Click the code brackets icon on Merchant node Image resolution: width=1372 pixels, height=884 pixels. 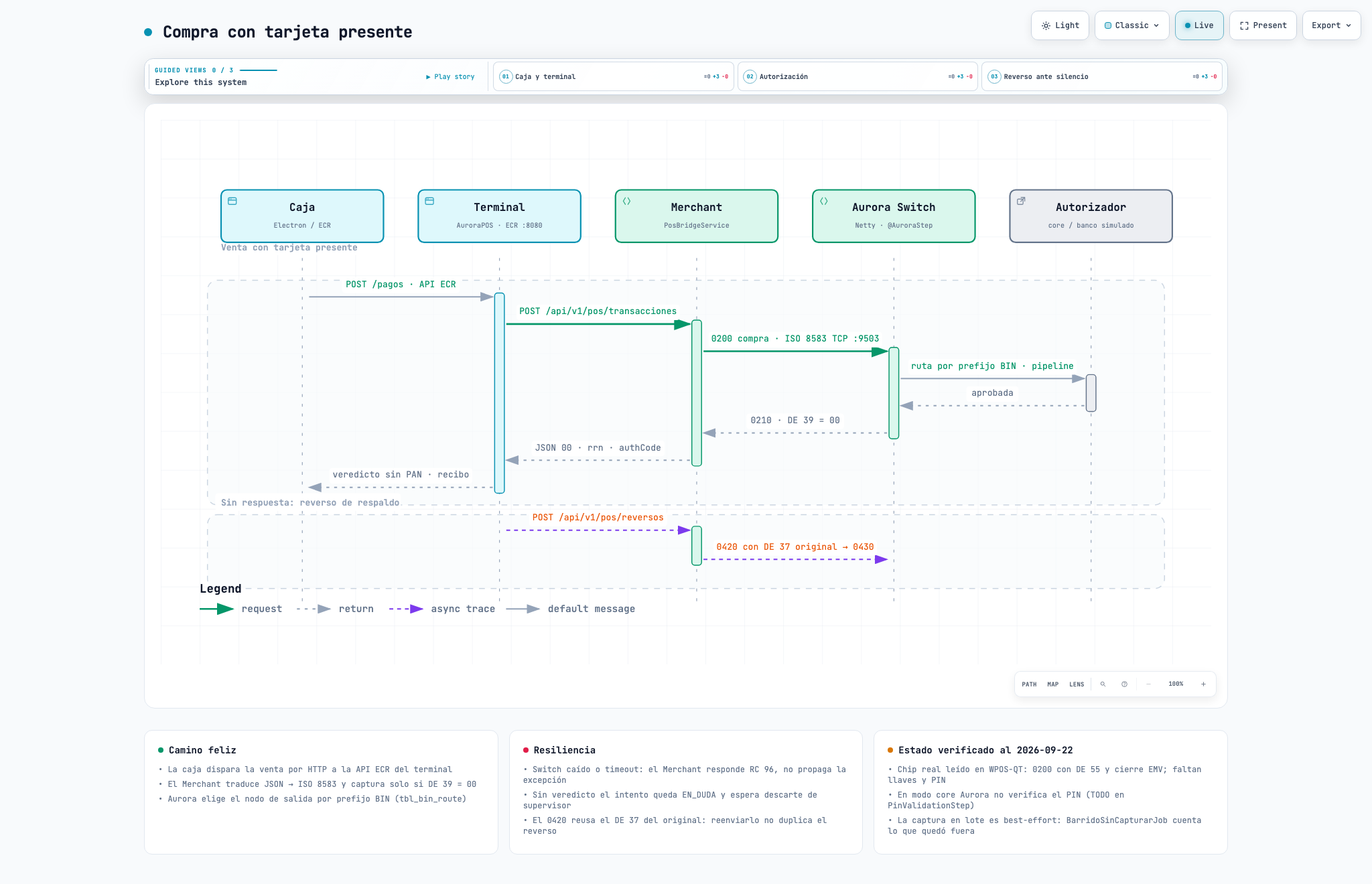click(x=627, y=201)
